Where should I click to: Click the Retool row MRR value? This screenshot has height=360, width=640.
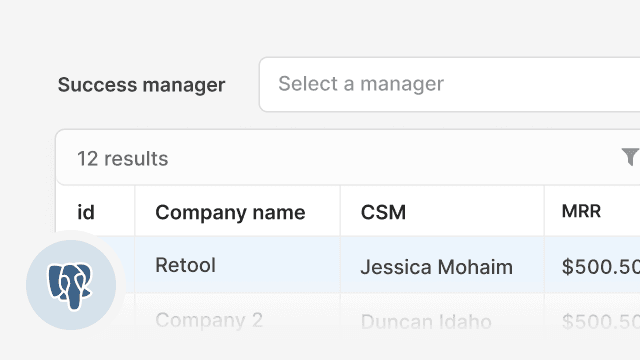(600, 267)
